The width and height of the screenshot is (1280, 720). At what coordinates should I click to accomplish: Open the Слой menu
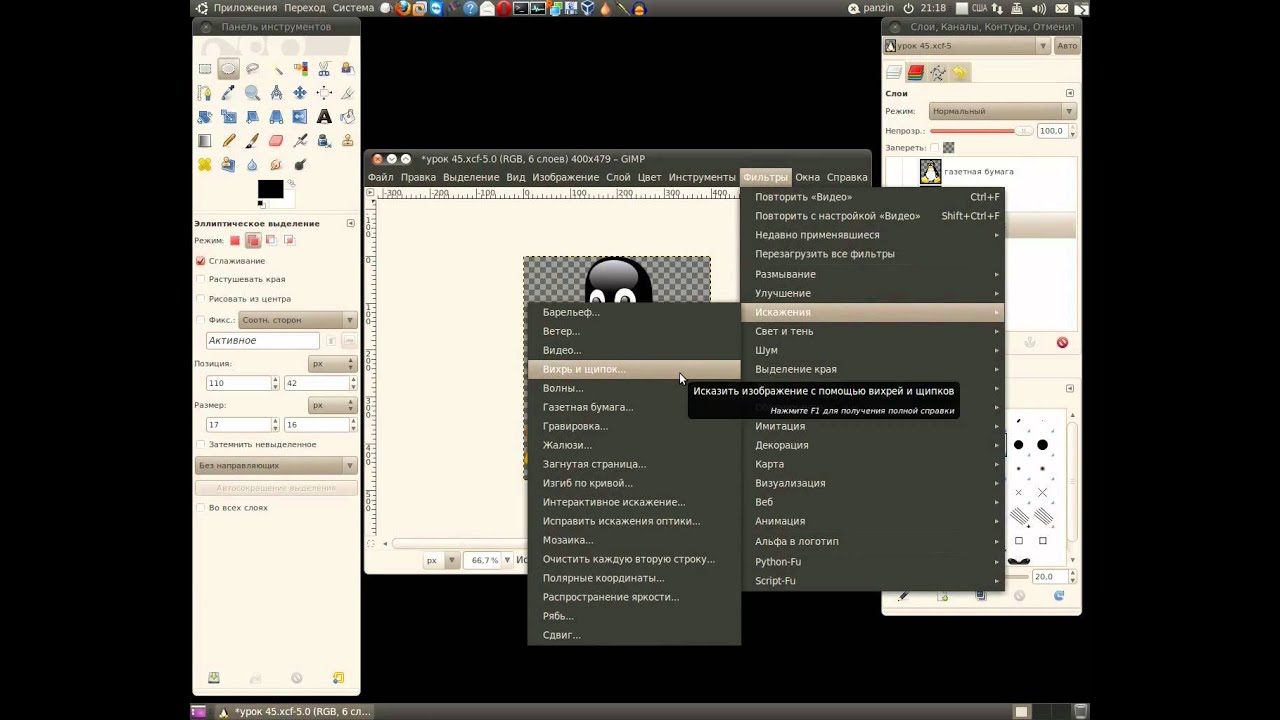click(618, 177)
